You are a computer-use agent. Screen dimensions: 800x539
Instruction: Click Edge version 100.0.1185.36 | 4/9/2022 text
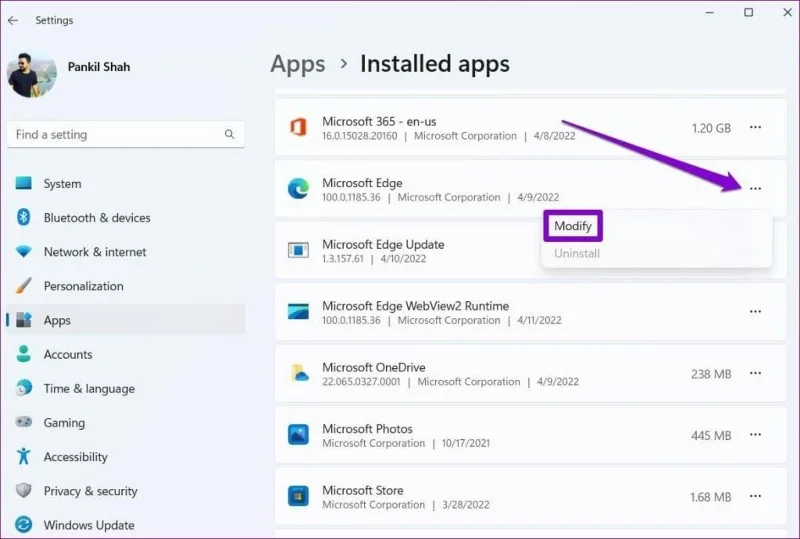pos(441,198)
